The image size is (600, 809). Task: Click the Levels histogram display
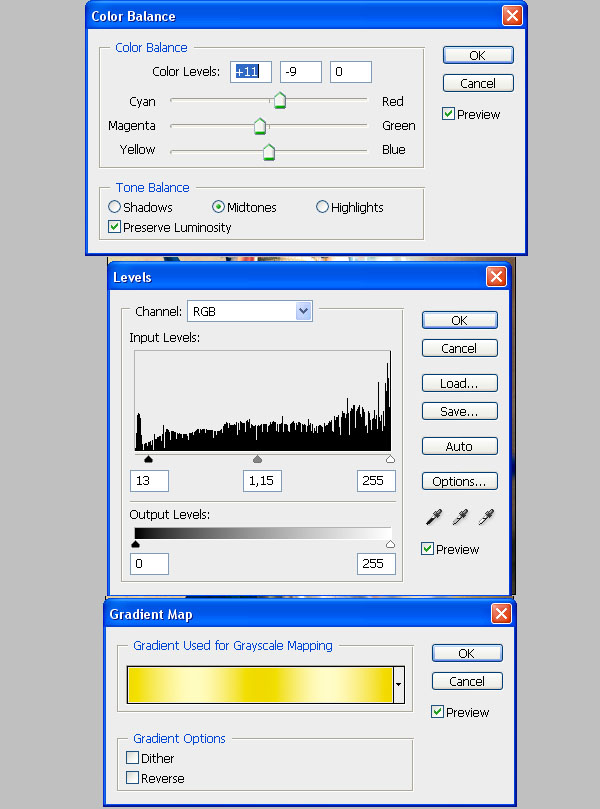click(x=263, y=401)
